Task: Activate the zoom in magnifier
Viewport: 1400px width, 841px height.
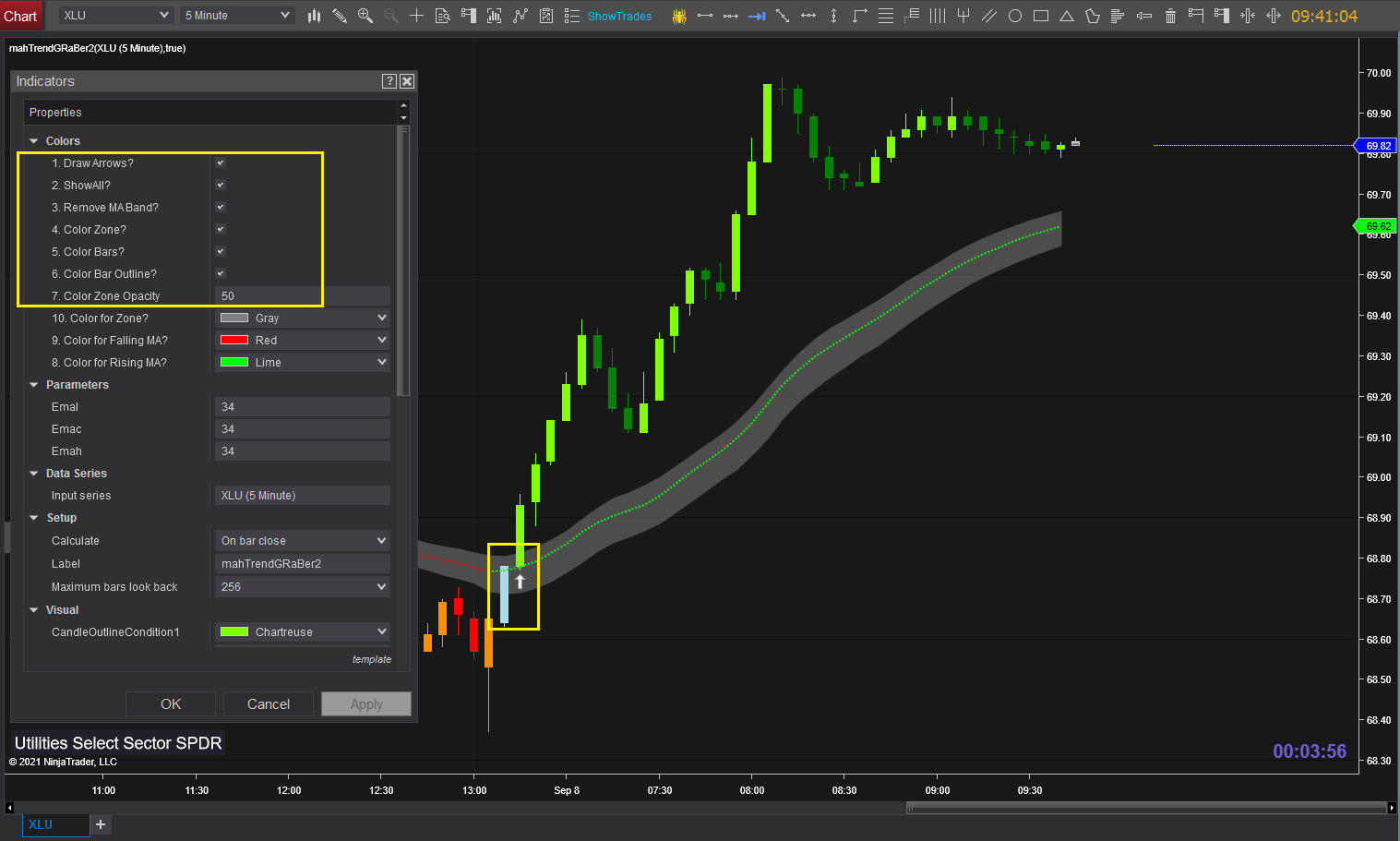Action: click(x=365, y=16)
